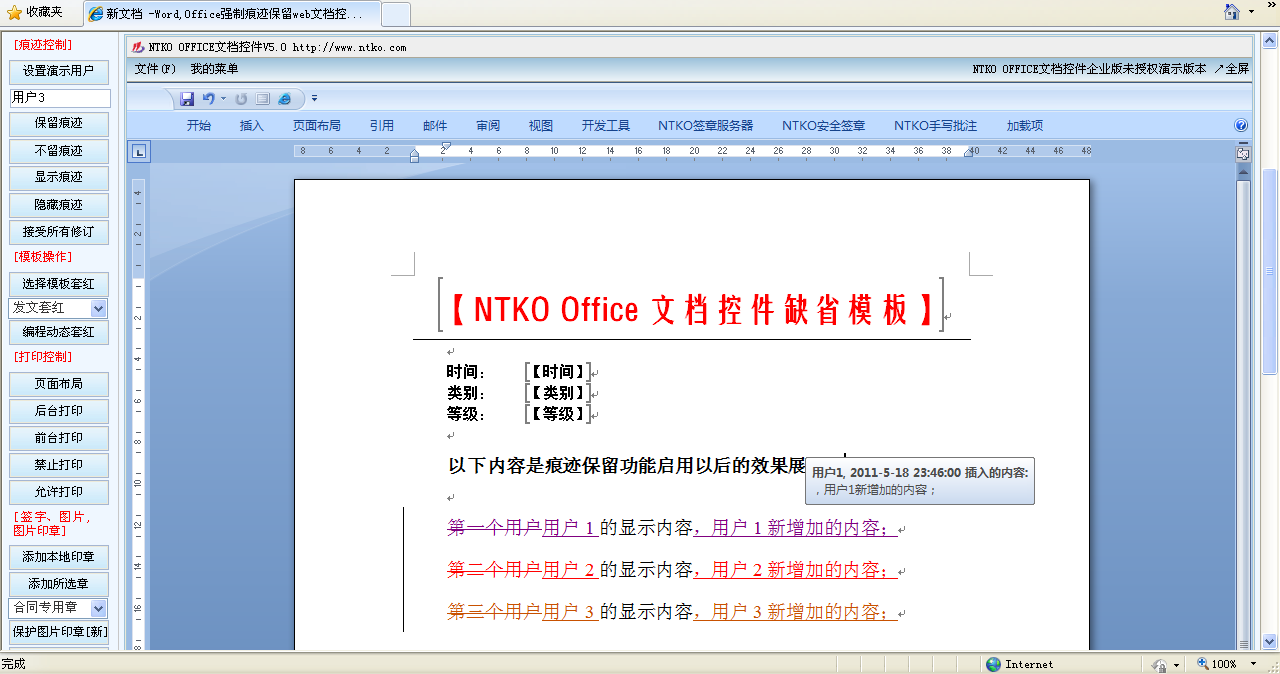1280x674 pixels.
Task: Click the 添加本地印章 button
Action: (59, 557)
